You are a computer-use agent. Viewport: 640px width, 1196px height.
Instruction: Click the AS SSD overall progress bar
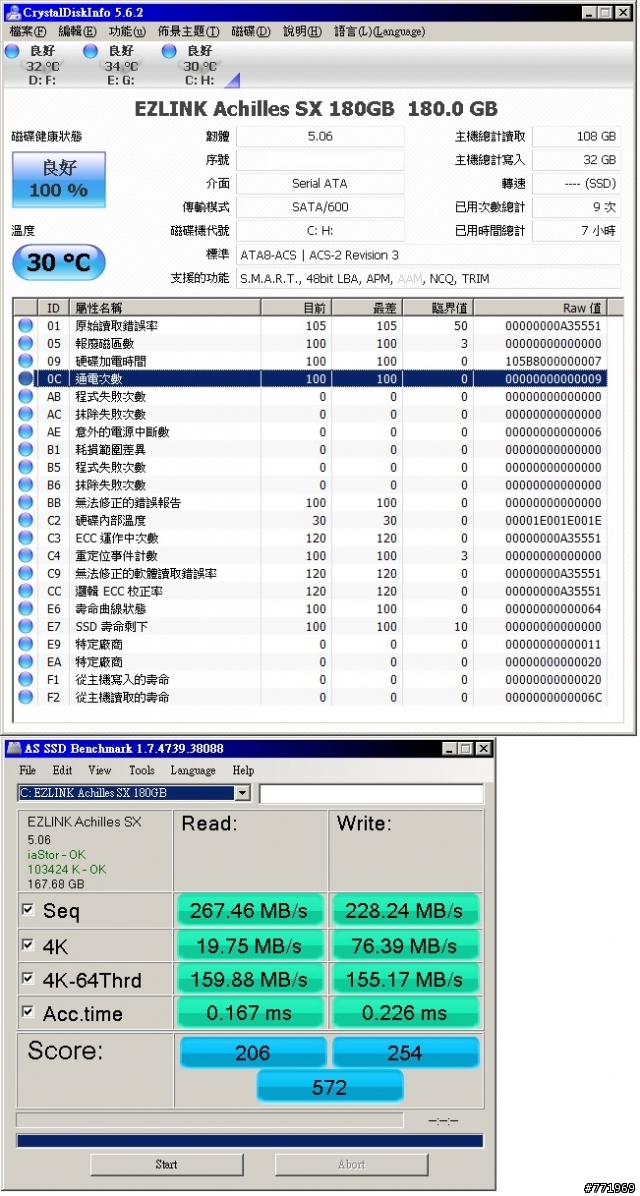(249, 1141)
